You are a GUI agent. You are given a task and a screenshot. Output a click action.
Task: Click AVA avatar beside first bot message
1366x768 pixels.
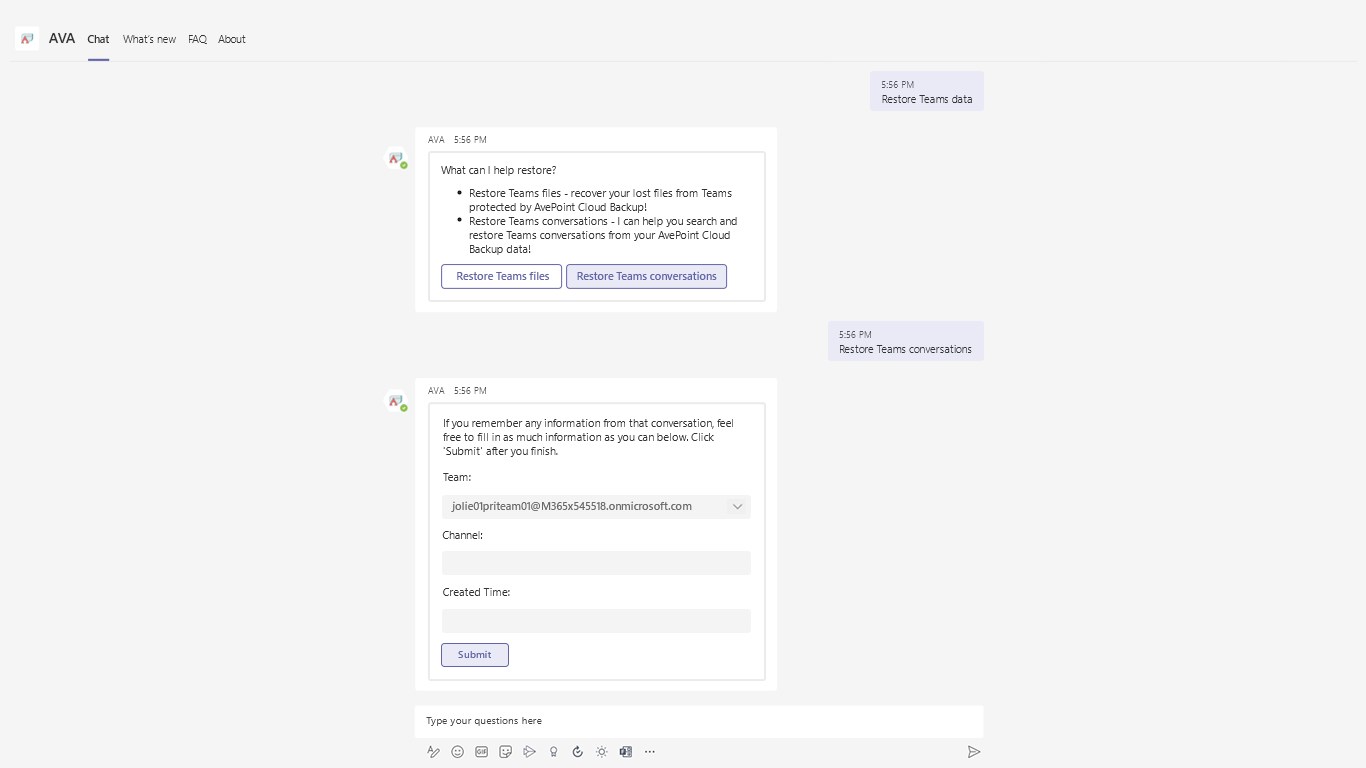(397, 159)
